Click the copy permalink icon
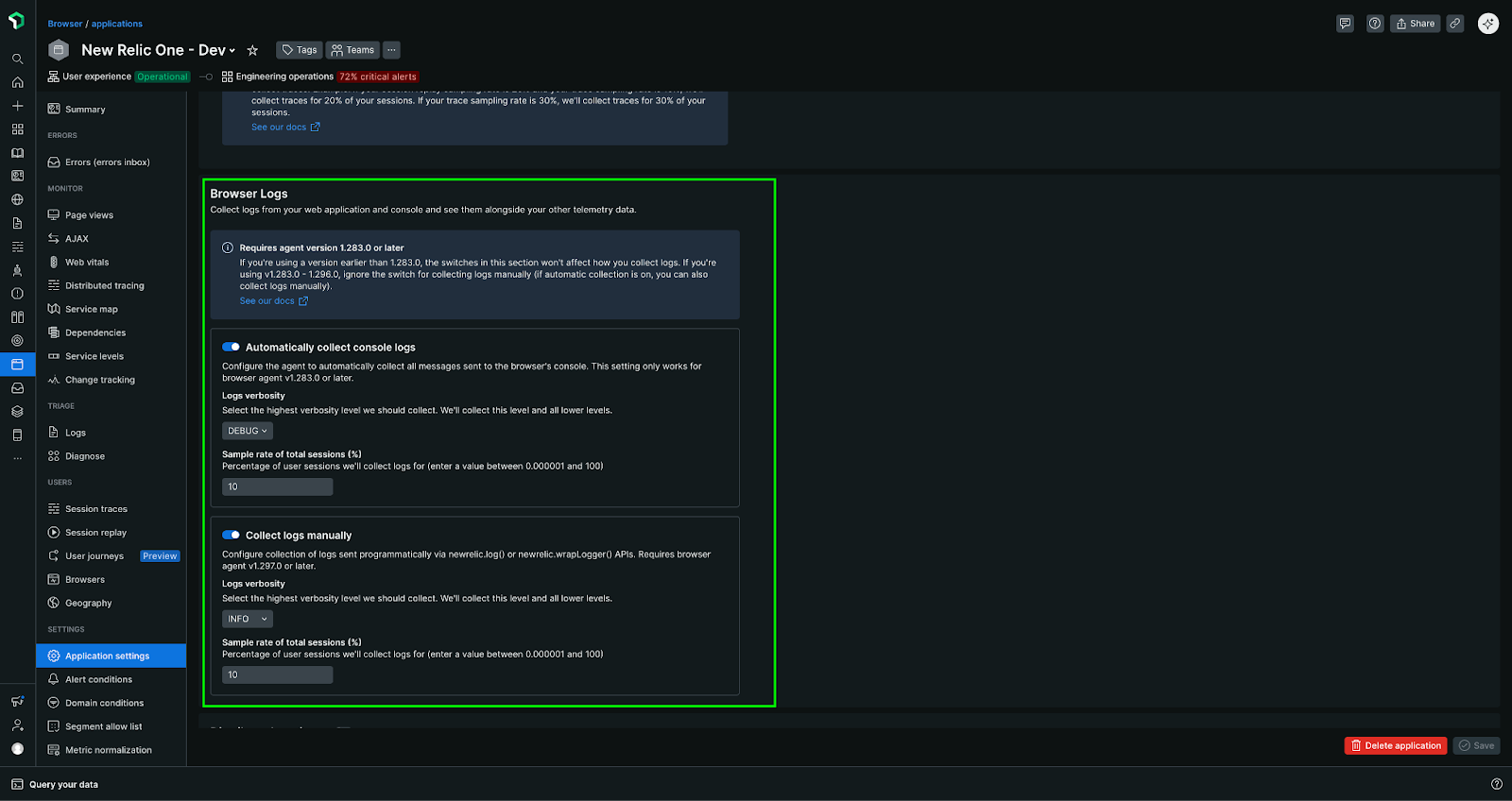1512x801 pixels. click(1455, 24)
